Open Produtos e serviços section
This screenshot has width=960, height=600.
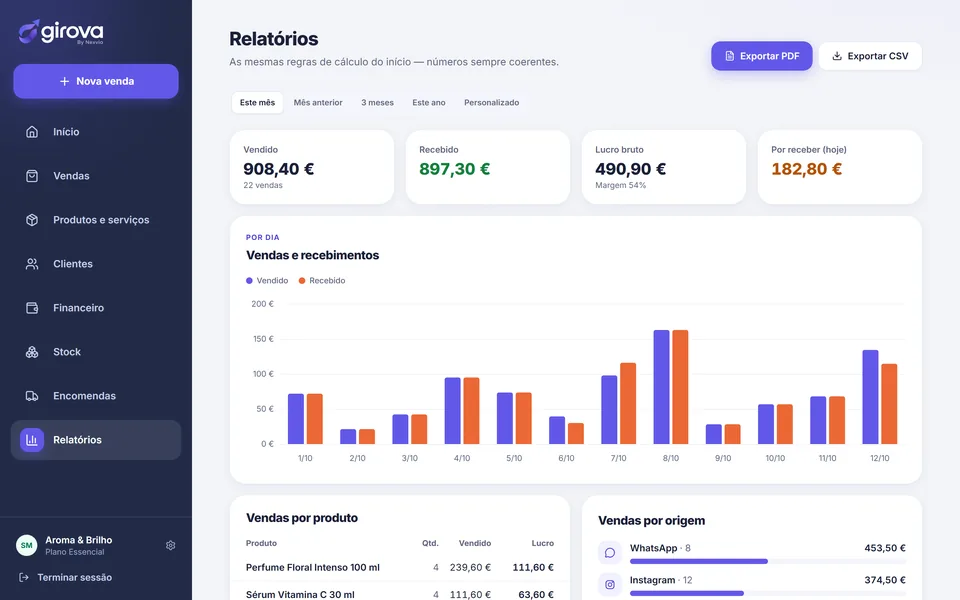96,220
